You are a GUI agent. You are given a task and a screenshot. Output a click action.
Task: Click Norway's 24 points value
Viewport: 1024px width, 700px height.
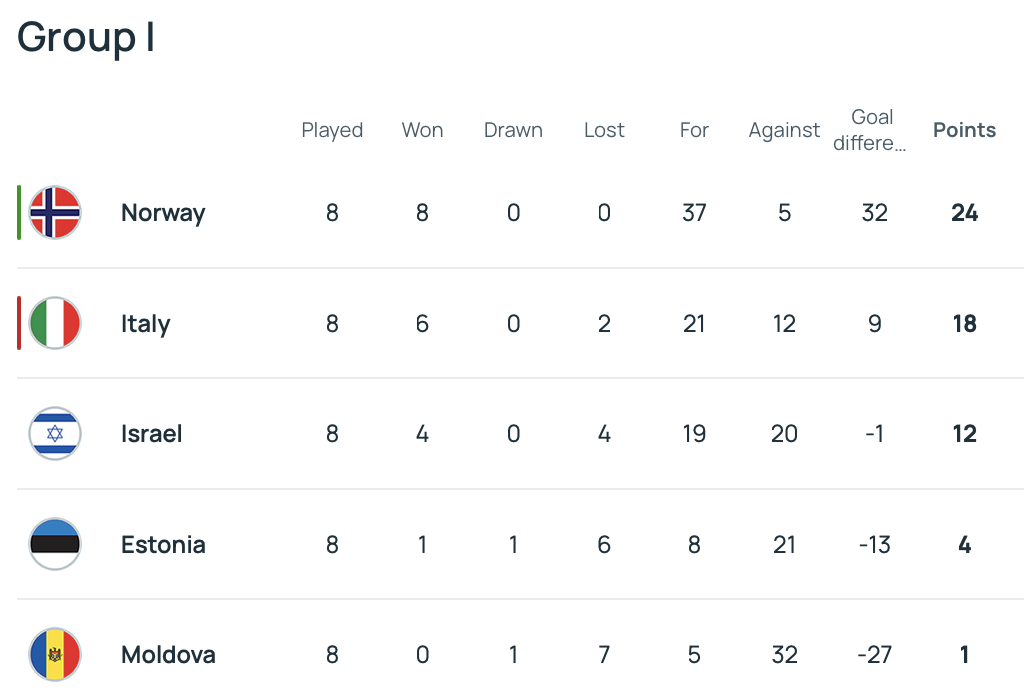[x=964, y=213]
